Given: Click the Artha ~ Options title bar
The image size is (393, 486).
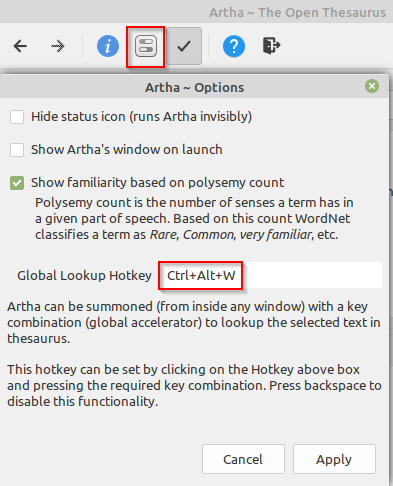Looking at the screenshot, I should tap(194, 87).
